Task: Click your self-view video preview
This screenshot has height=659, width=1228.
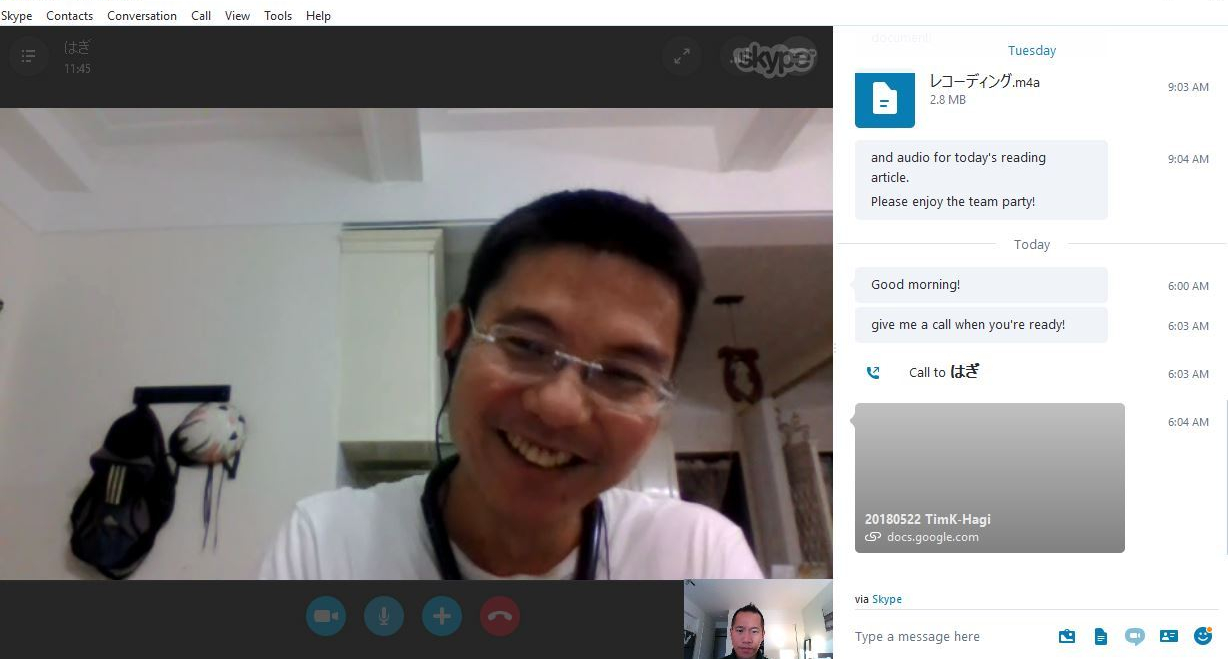Action: [x=757, y=618]
